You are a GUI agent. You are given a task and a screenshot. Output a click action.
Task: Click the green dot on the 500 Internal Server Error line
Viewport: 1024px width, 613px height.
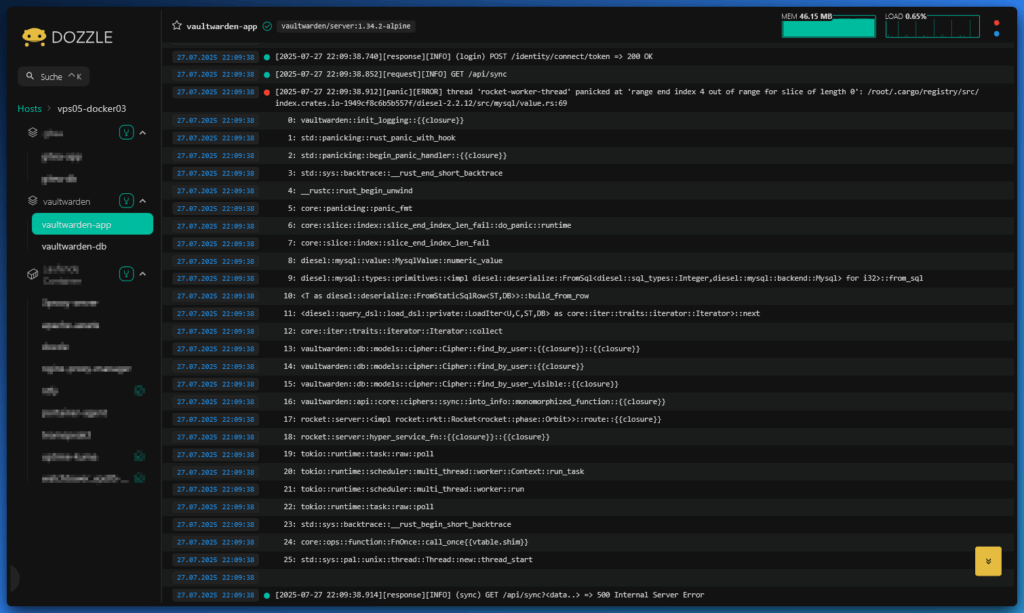pyautogui.click(x=266, y=595)
